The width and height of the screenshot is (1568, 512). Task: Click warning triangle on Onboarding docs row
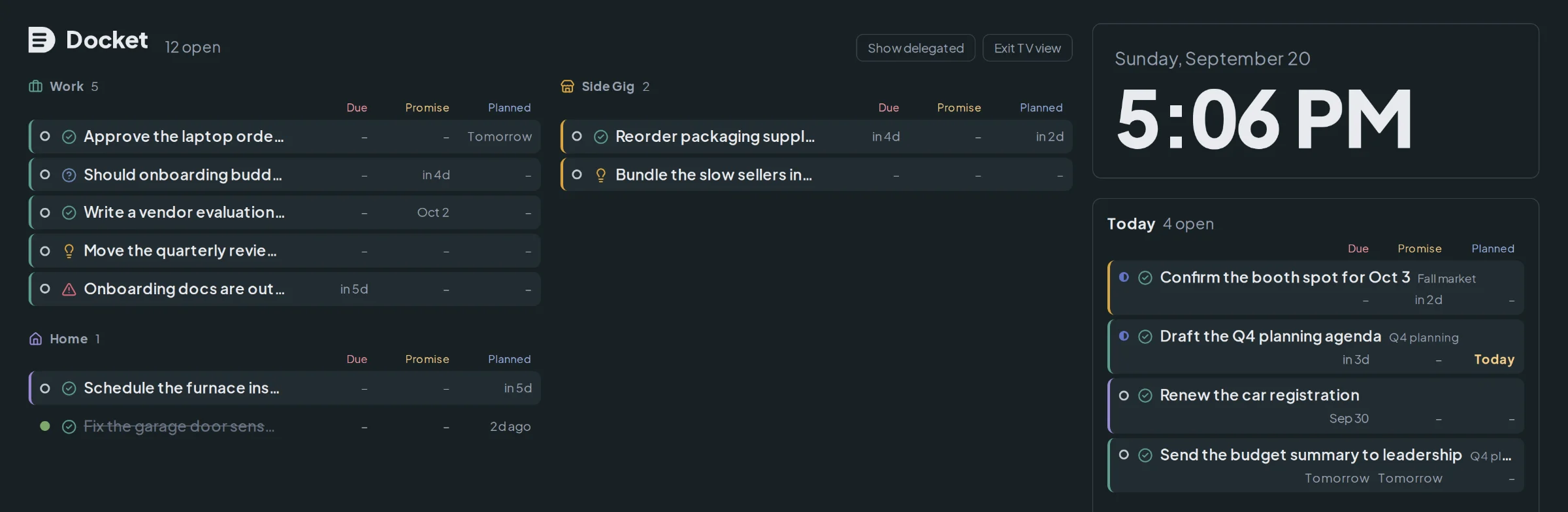click(69, 289)
